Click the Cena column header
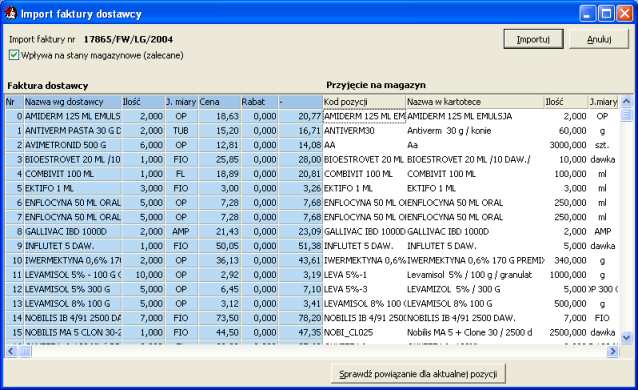 coord(219,102)
